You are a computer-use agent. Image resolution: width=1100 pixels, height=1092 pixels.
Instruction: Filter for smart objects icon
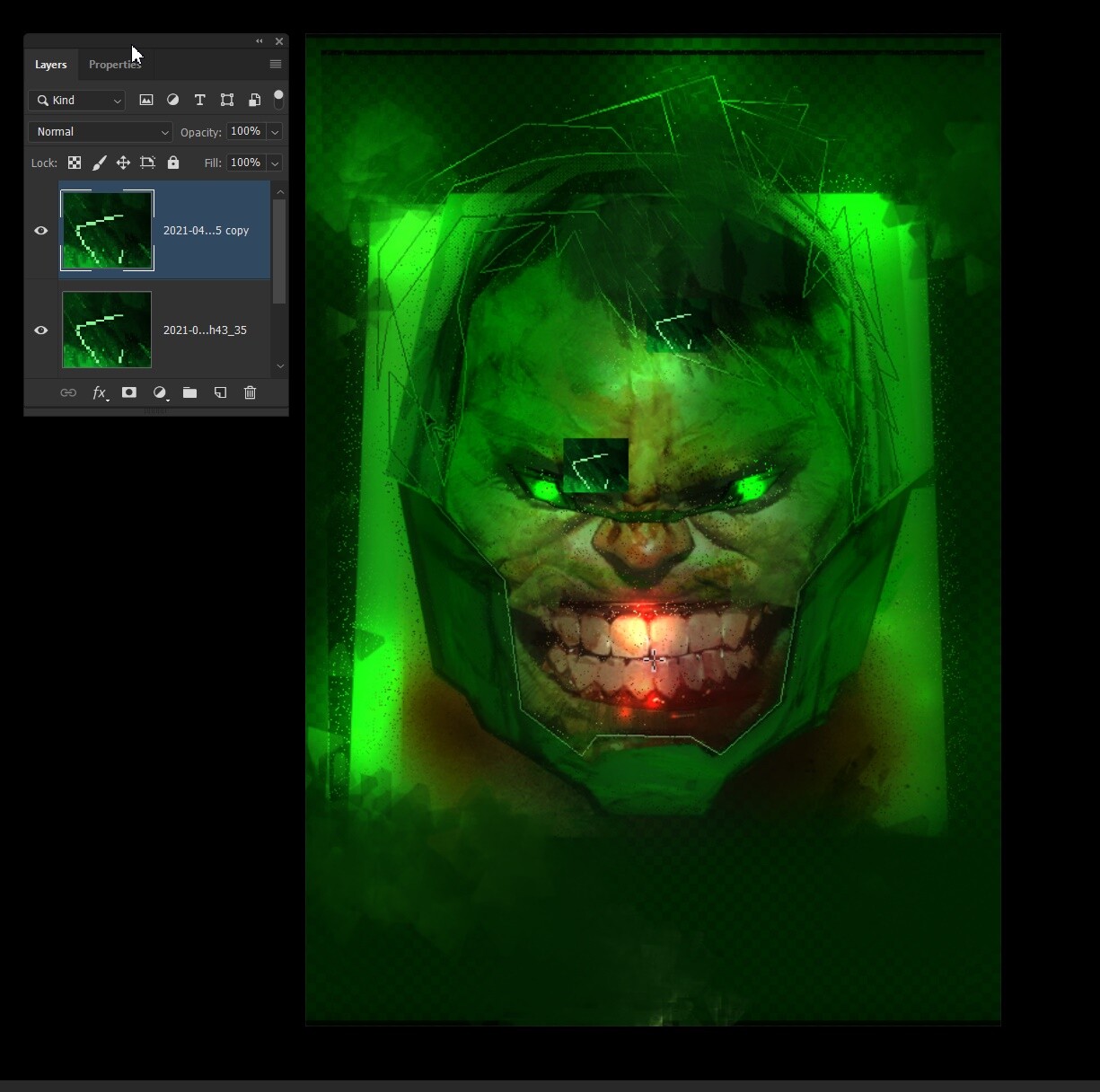(255, 101)
